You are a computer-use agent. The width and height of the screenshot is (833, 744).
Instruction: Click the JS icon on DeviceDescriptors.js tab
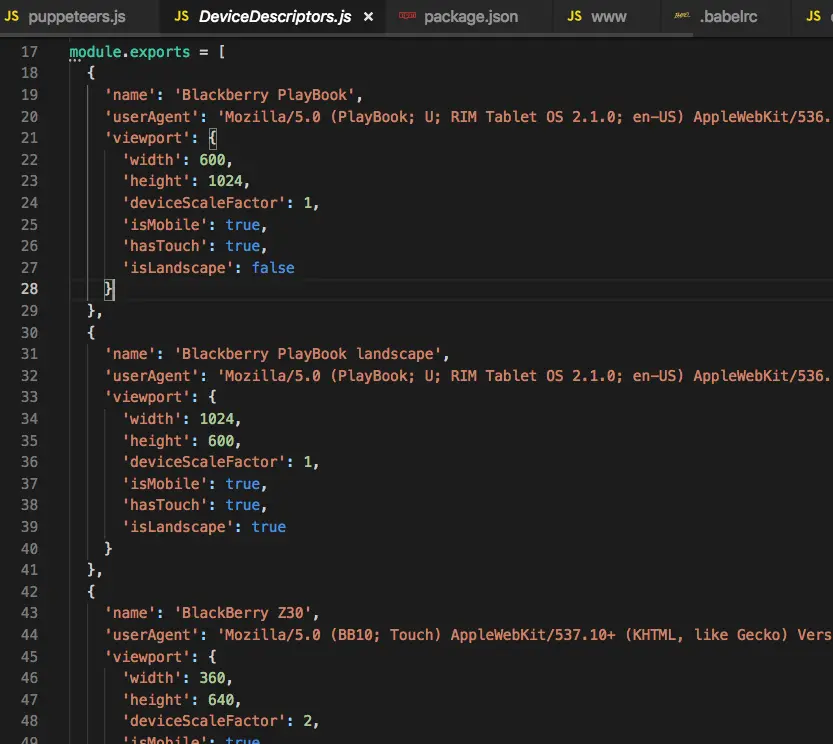[x=182, y=16]
